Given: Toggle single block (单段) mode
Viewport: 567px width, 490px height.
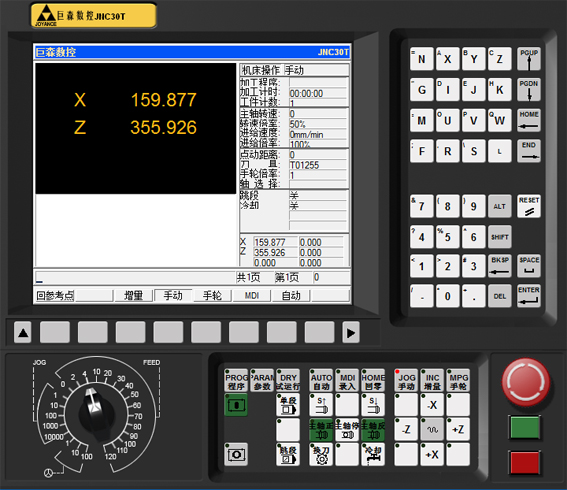Looking at the screenshot, I should tap(288, 405).
